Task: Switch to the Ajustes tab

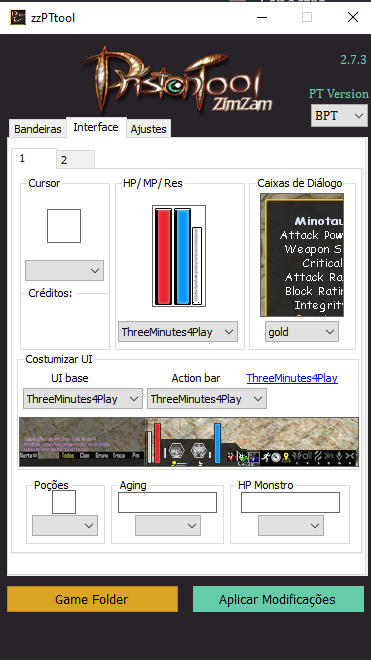Action: (x=149, y=129)
